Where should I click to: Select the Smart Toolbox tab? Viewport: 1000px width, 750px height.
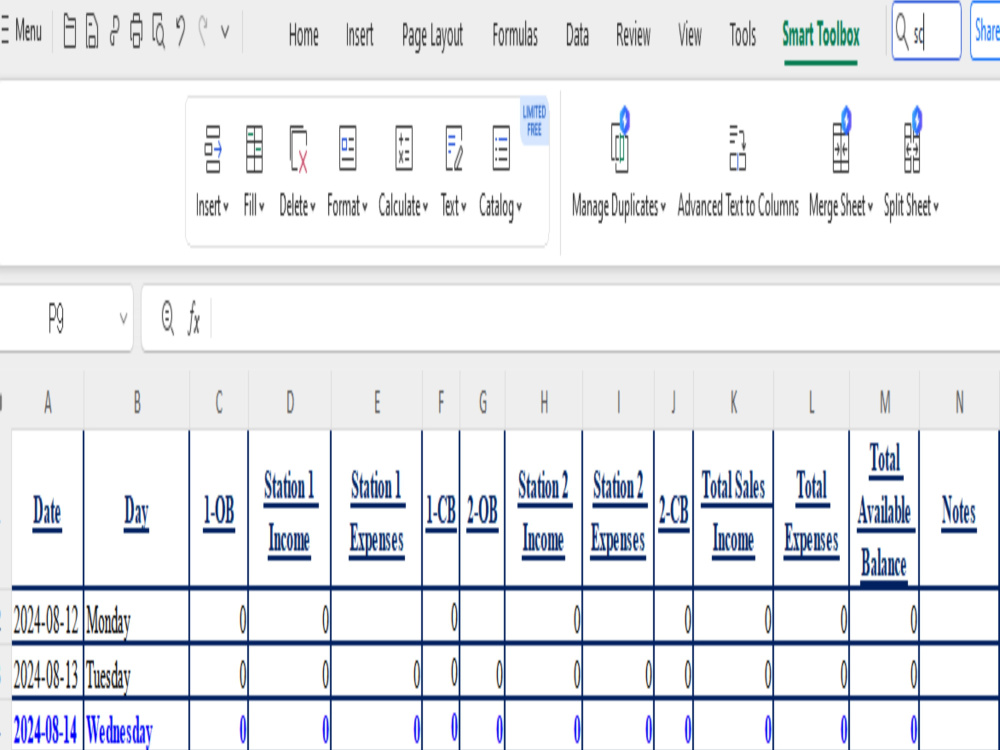pos(821,34)
